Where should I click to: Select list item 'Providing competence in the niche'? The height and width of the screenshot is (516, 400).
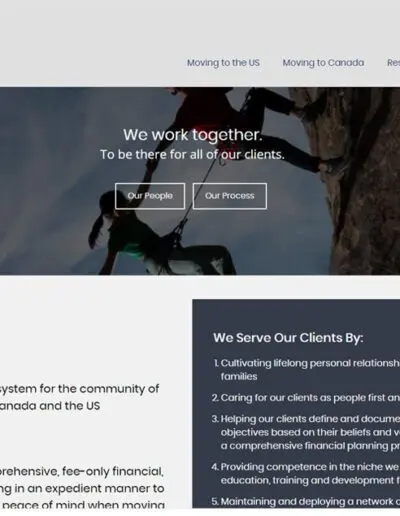click(x=305, y=474)
